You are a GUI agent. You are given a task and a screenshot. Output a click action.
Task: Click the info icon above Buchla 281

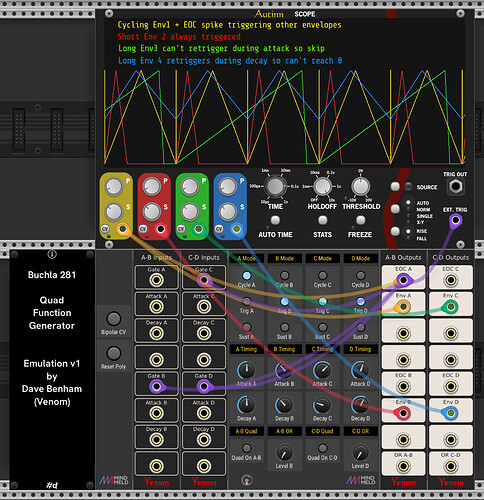click(x=52, y=254)
